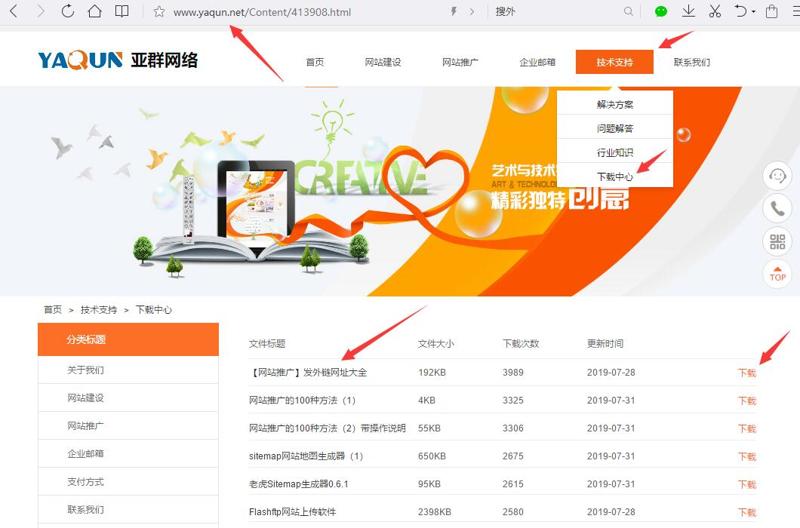Click the scissors screenshot icon
The height and width of the screenshot is (528, 800).
pyautogui.click(x=714, y=12)
